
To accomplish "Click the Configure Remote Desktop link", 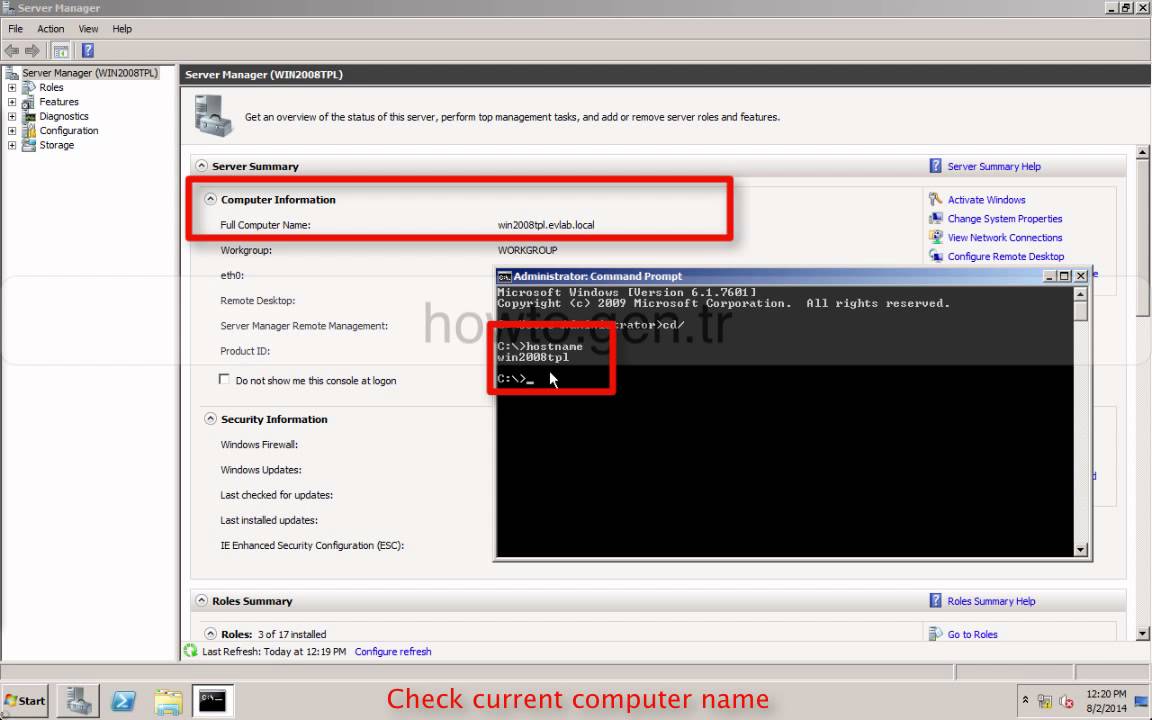I will 1005,256.
